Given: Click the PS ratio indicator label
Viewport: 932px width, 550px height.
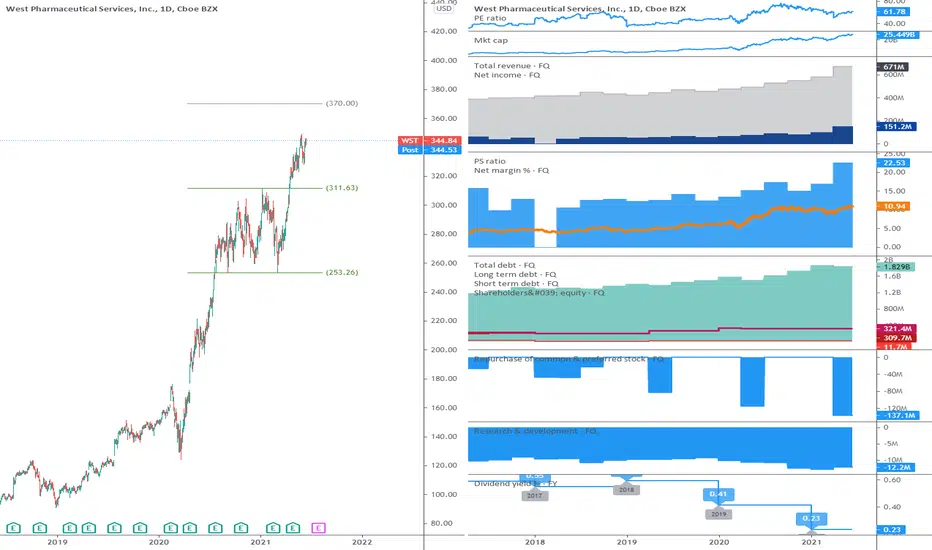Looking at the screenshot, I should click(x=490, y=161).
